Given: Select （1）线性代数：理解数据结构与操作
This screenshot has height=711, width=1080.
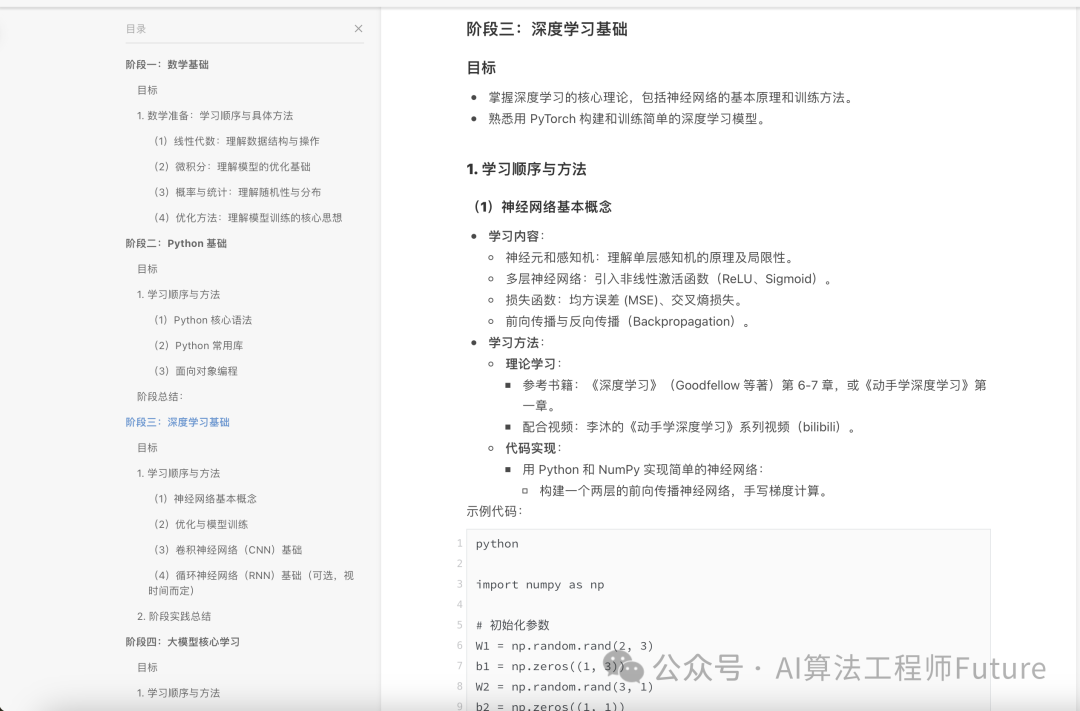Looking at the screenshot, I should tap(234, 141).
